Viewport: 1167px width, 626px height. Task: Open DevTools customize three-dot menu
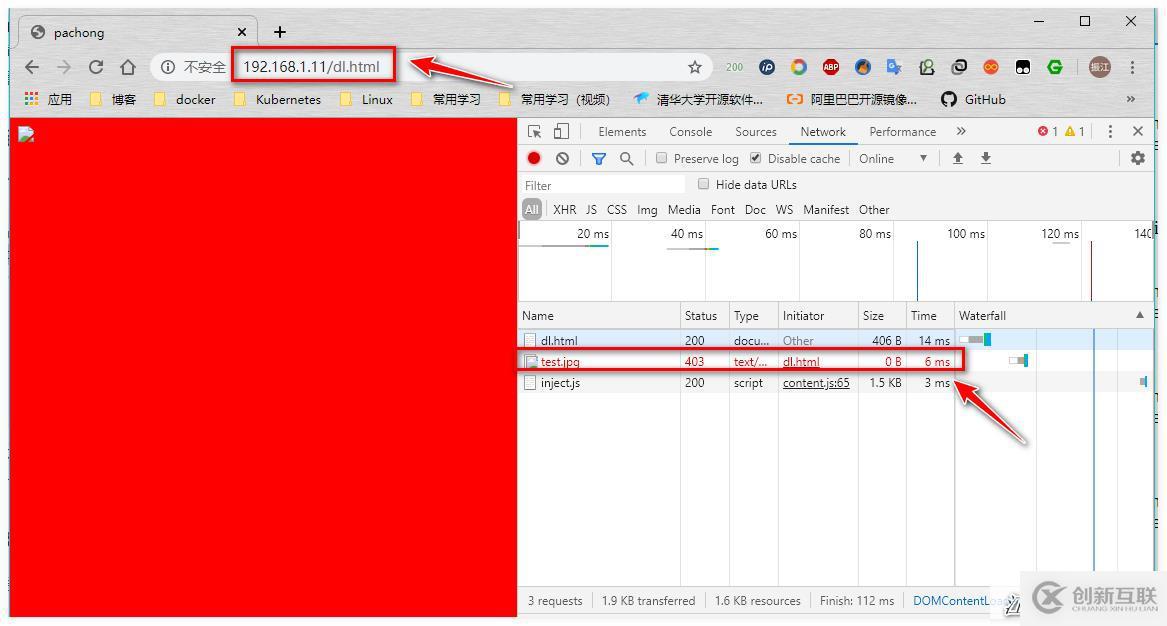coord(1110,132)
